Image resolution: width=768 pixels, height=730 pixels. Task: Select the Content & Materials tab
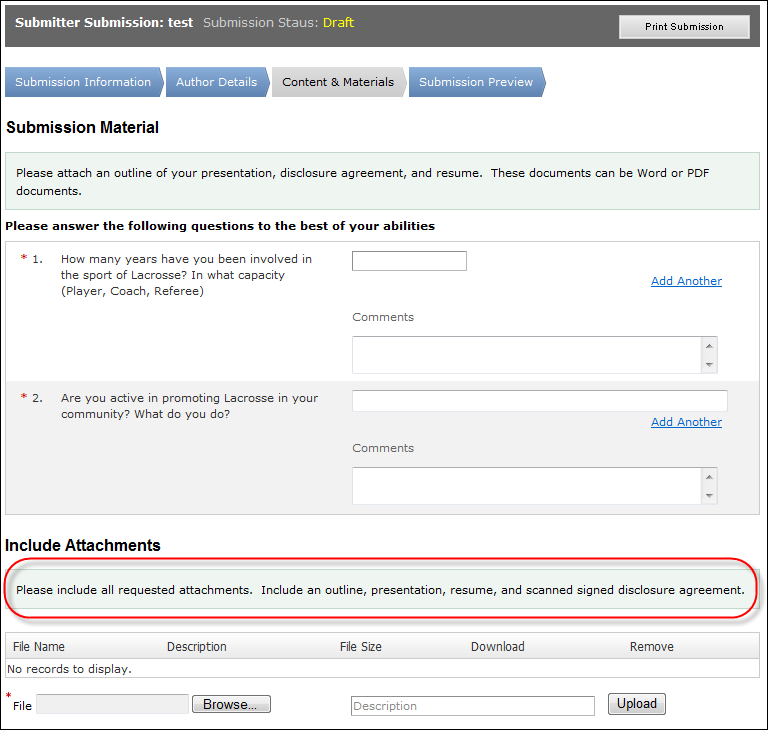338,82
